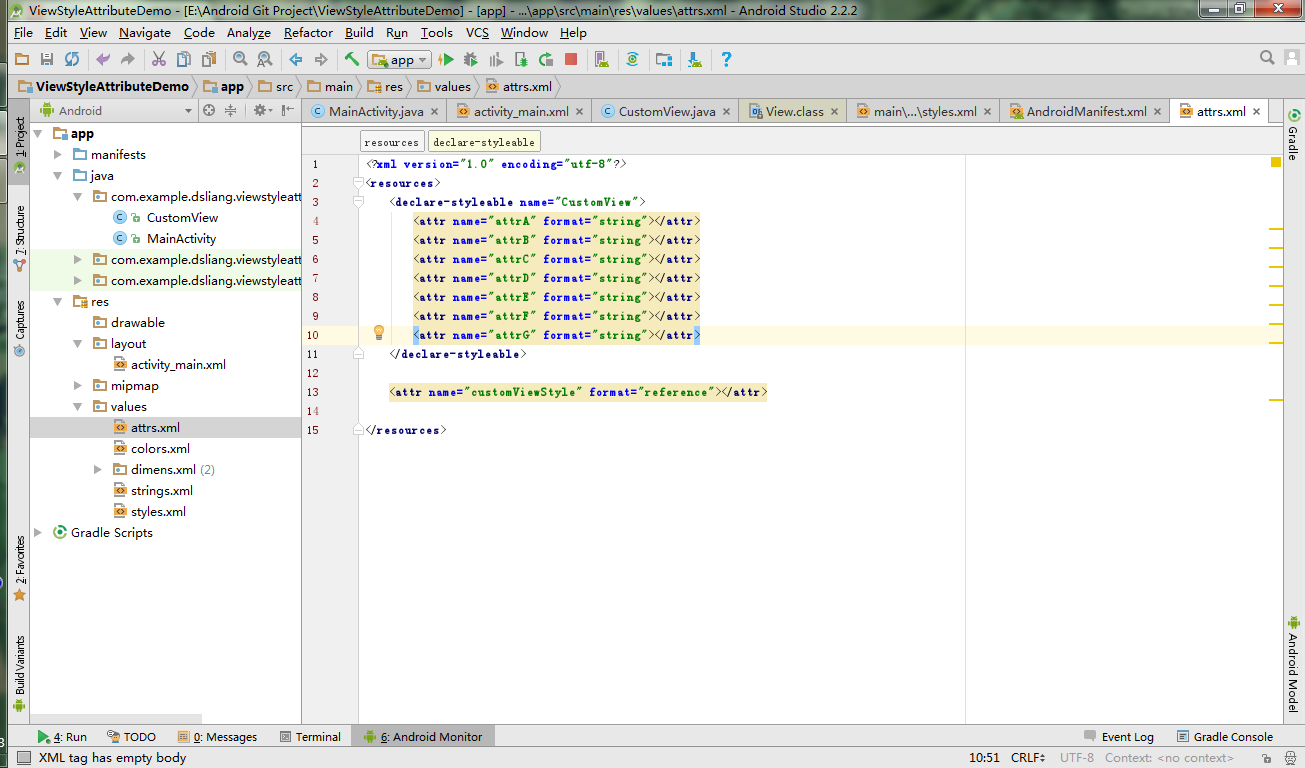
Task: Navigate Forward with the right arrow
Action: (x=321, y=59)
